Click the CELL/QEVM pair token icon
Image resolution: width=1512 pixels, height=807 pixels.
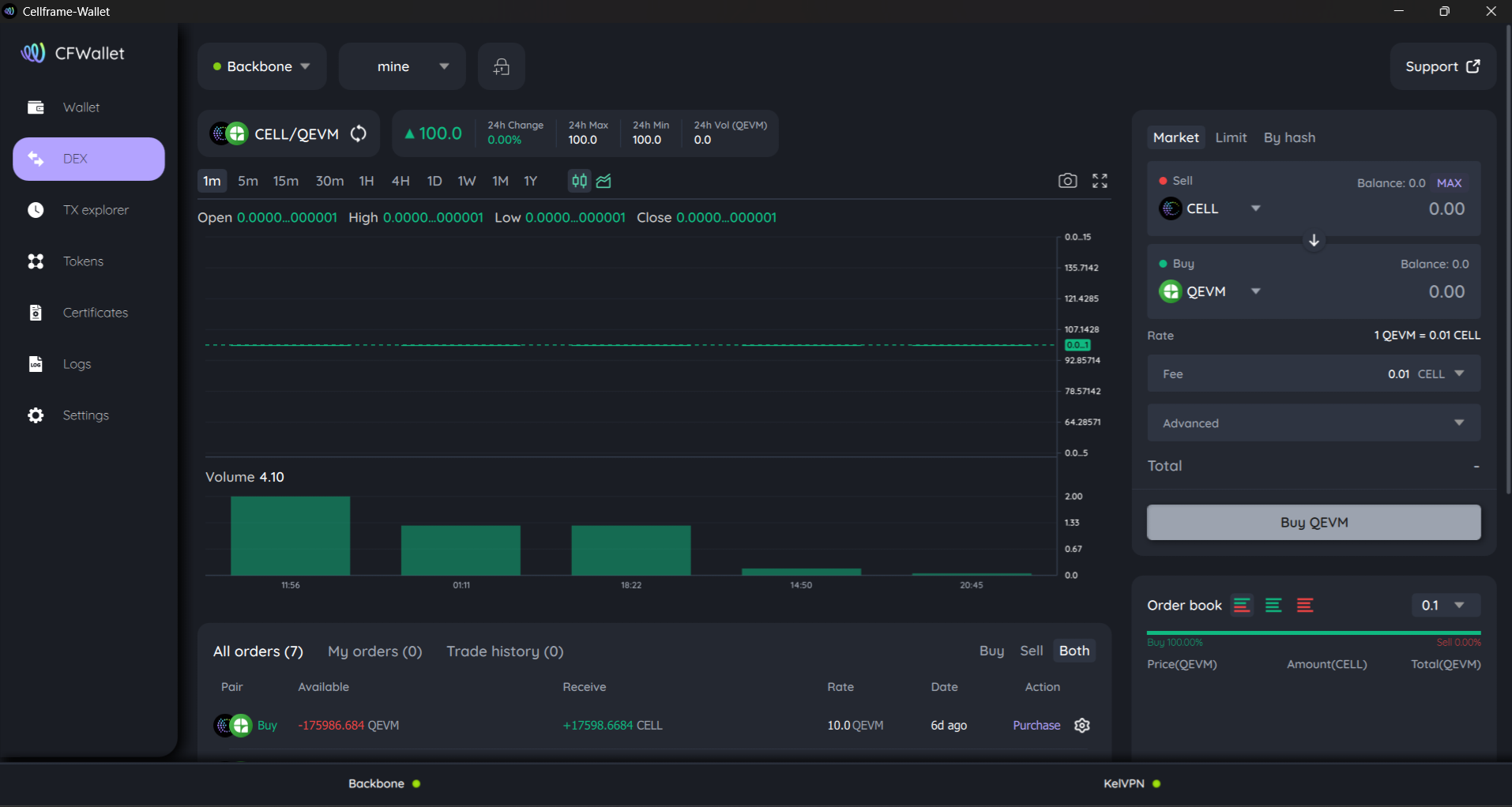(x=229, y=133)
